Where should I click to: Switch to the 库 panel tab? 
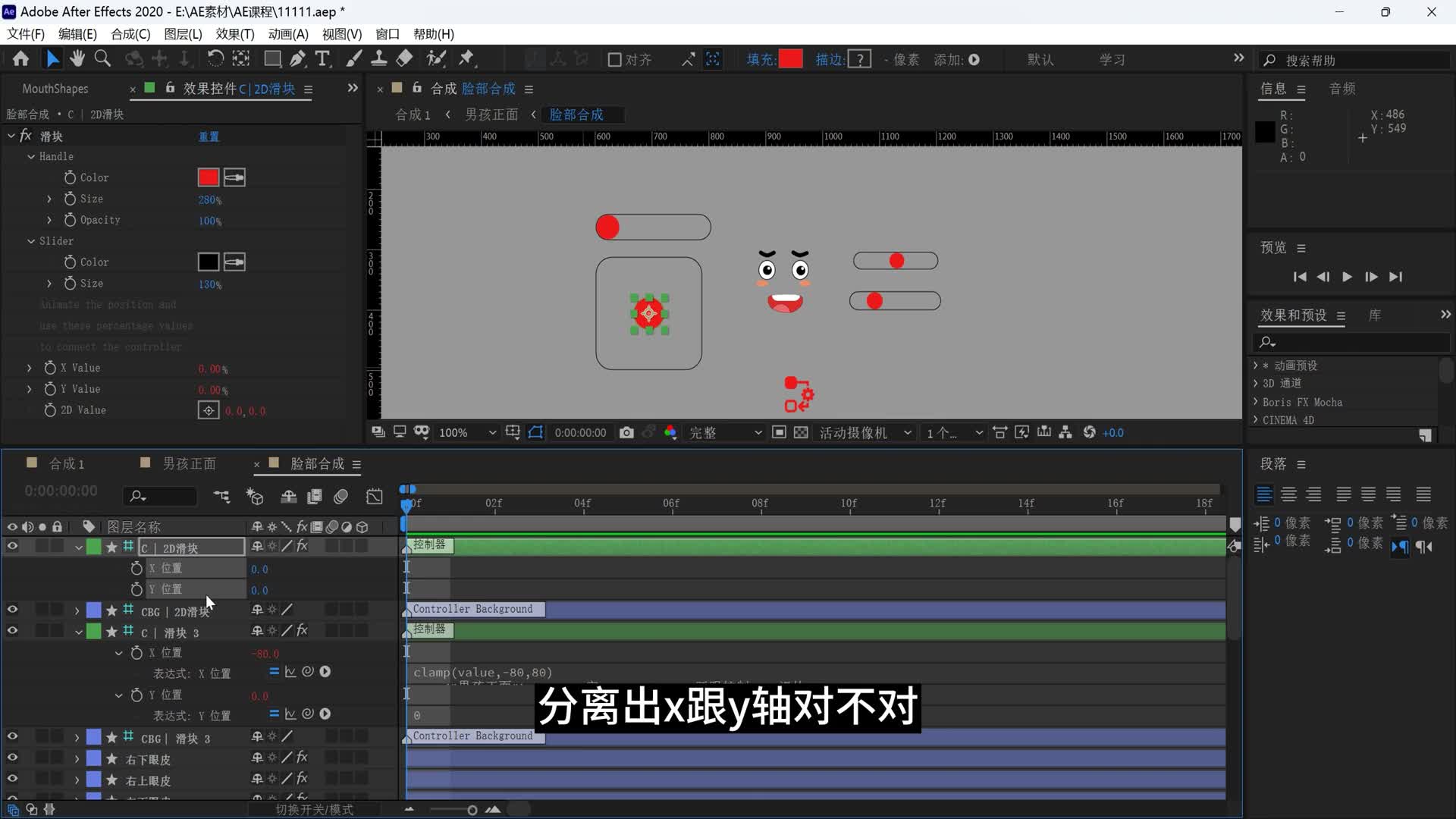point(1375,315)
